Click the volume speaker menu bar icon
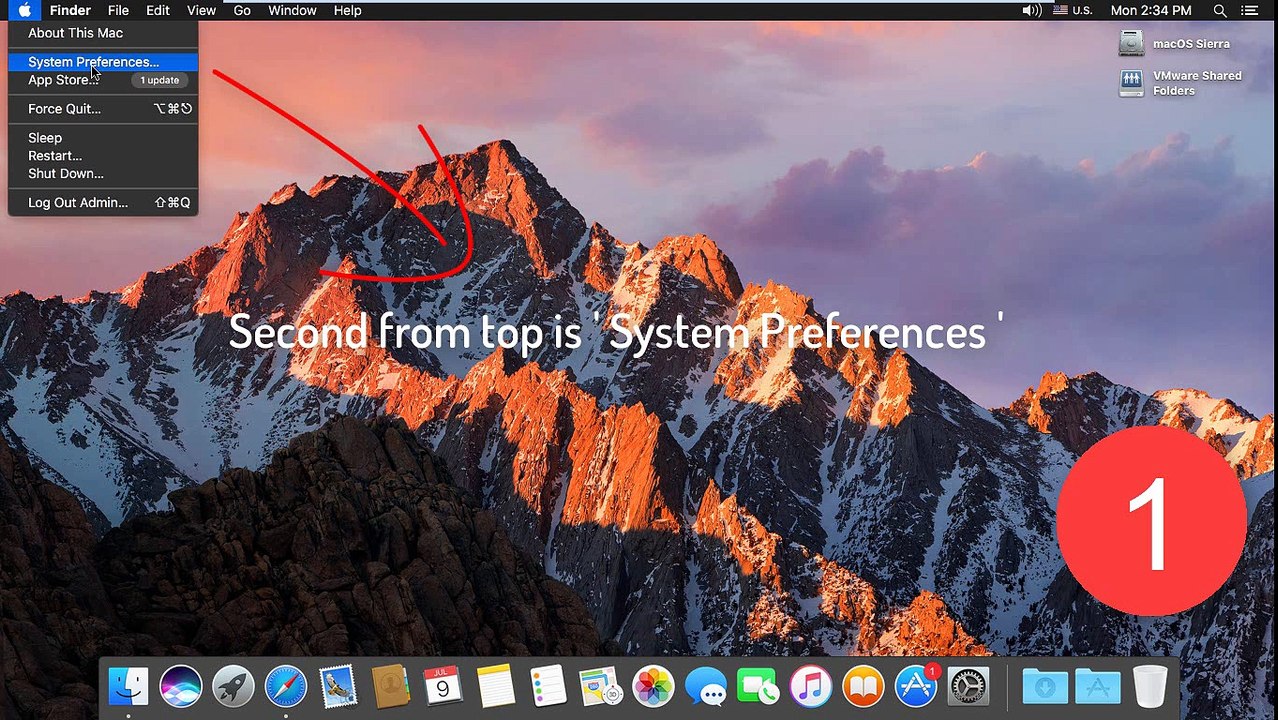This screenshot has width=1278, height=720. point(1032,10)
